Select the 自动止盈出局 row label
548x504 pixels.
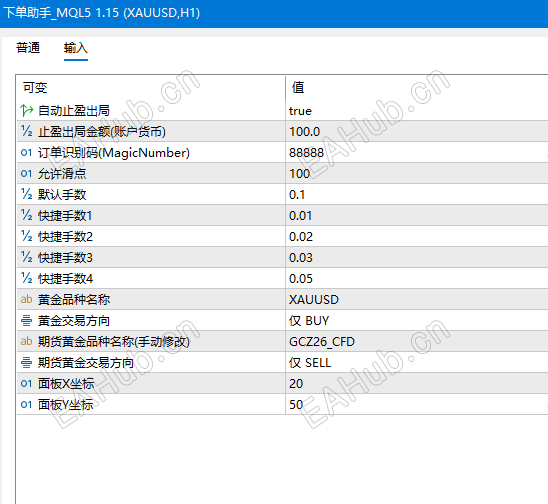coord(74,111)
